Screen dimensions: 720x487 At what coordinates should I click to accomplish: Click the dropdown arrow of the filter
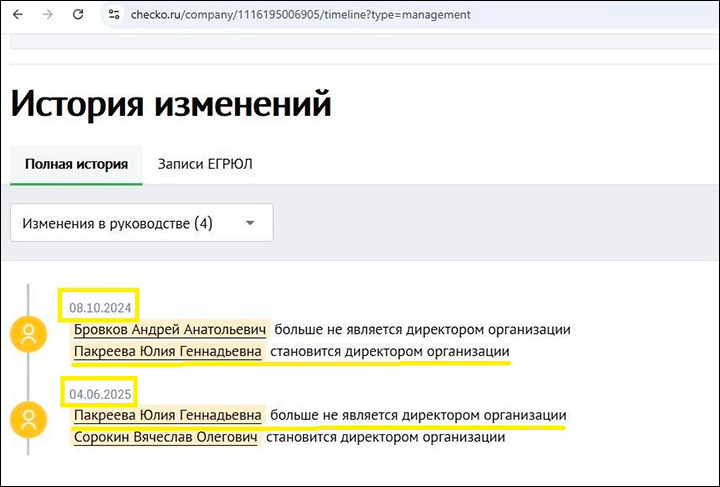click(250, 223)
